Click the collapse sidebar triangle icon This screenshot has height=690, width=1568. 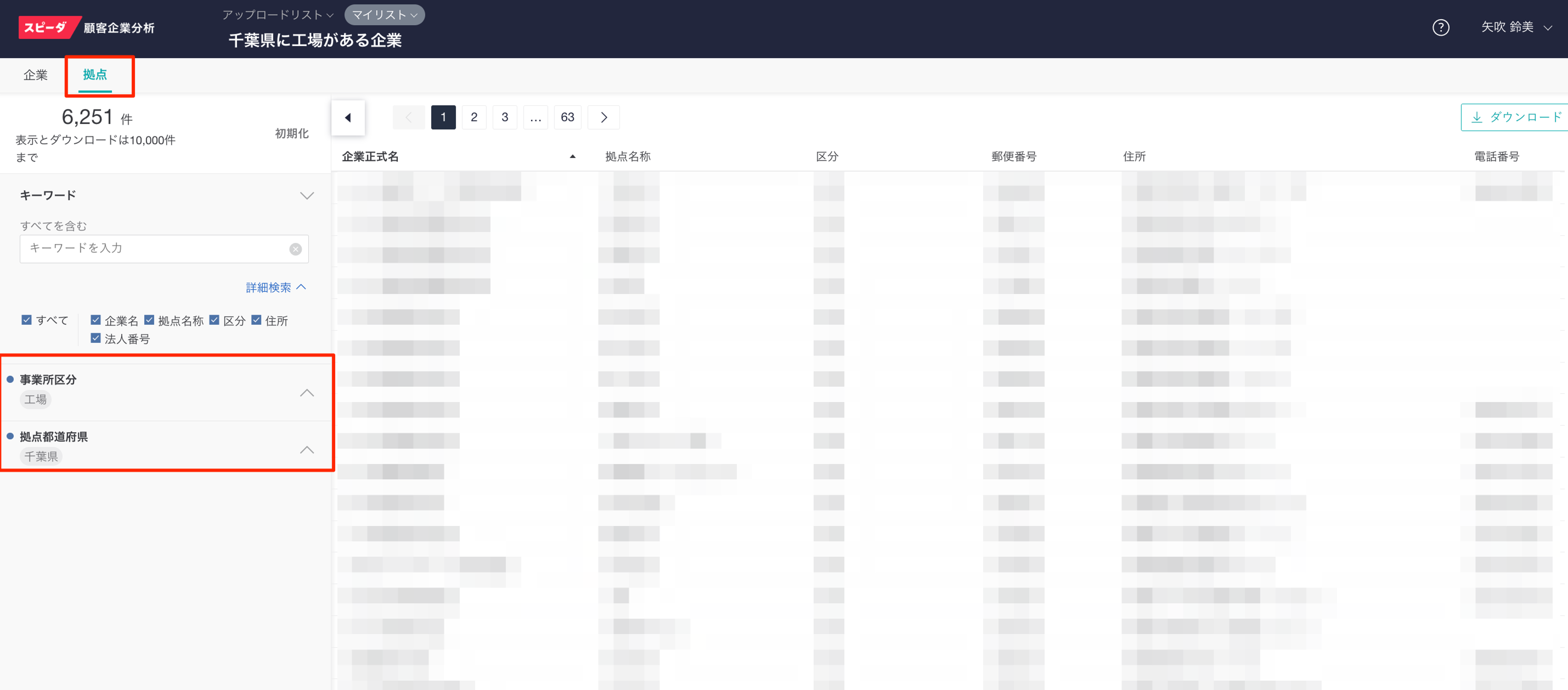(347, 118)
